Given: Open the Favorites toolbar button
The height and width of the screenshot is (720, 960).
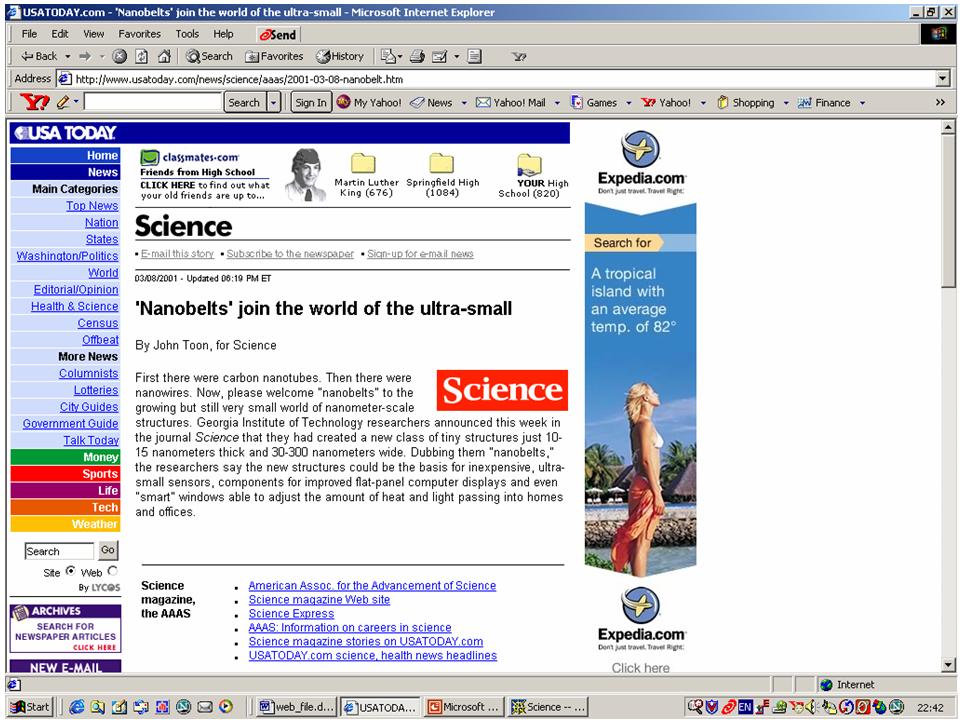Looking at the screenshot, I should coord(274,56).
